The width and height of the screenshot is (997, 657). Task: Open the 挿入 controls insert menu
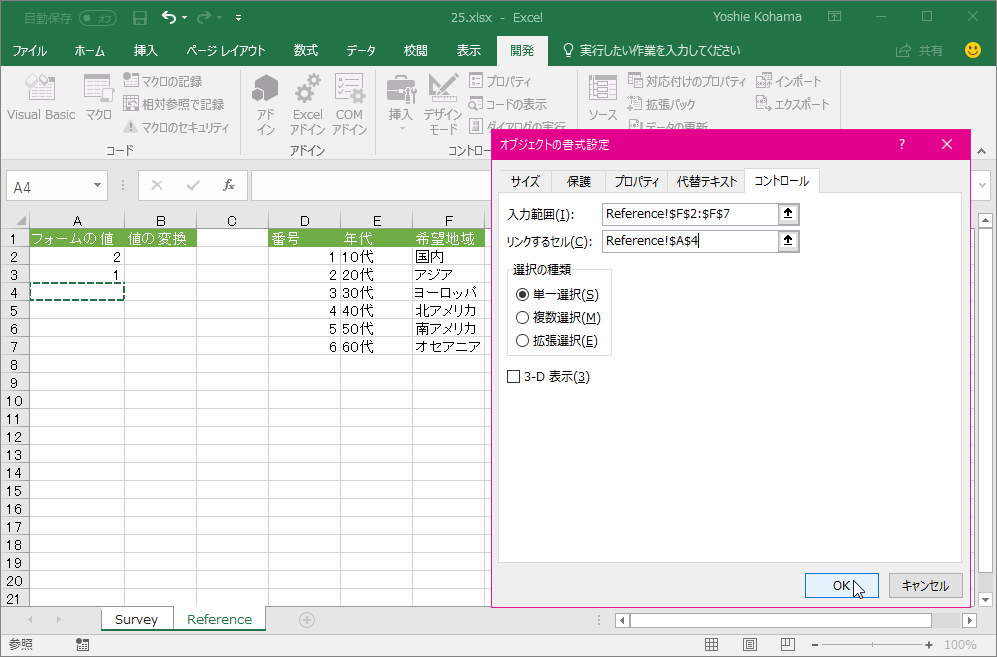(x=401, y=103)
